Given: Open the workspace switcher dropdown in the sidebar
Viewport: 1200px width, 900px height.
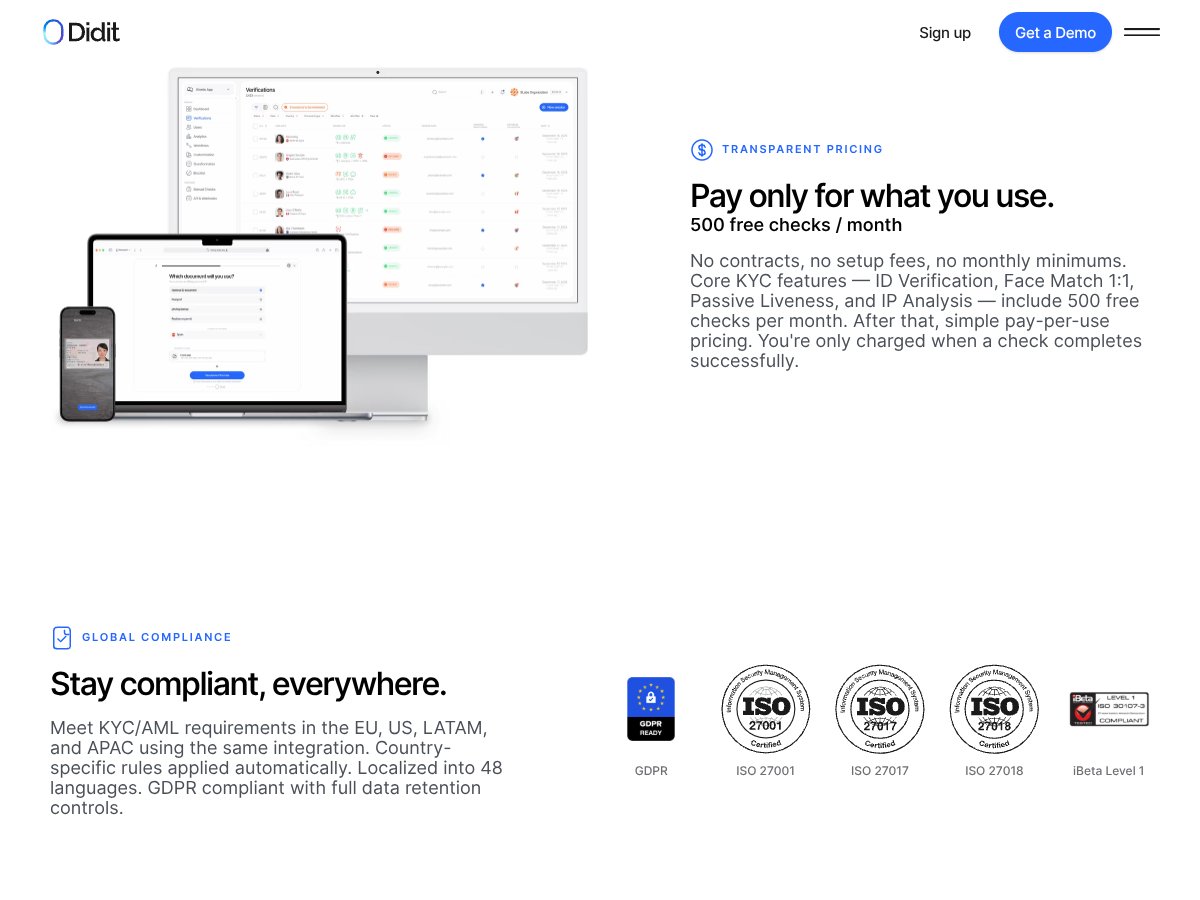Looking at the screenshot, I should 208,89.
